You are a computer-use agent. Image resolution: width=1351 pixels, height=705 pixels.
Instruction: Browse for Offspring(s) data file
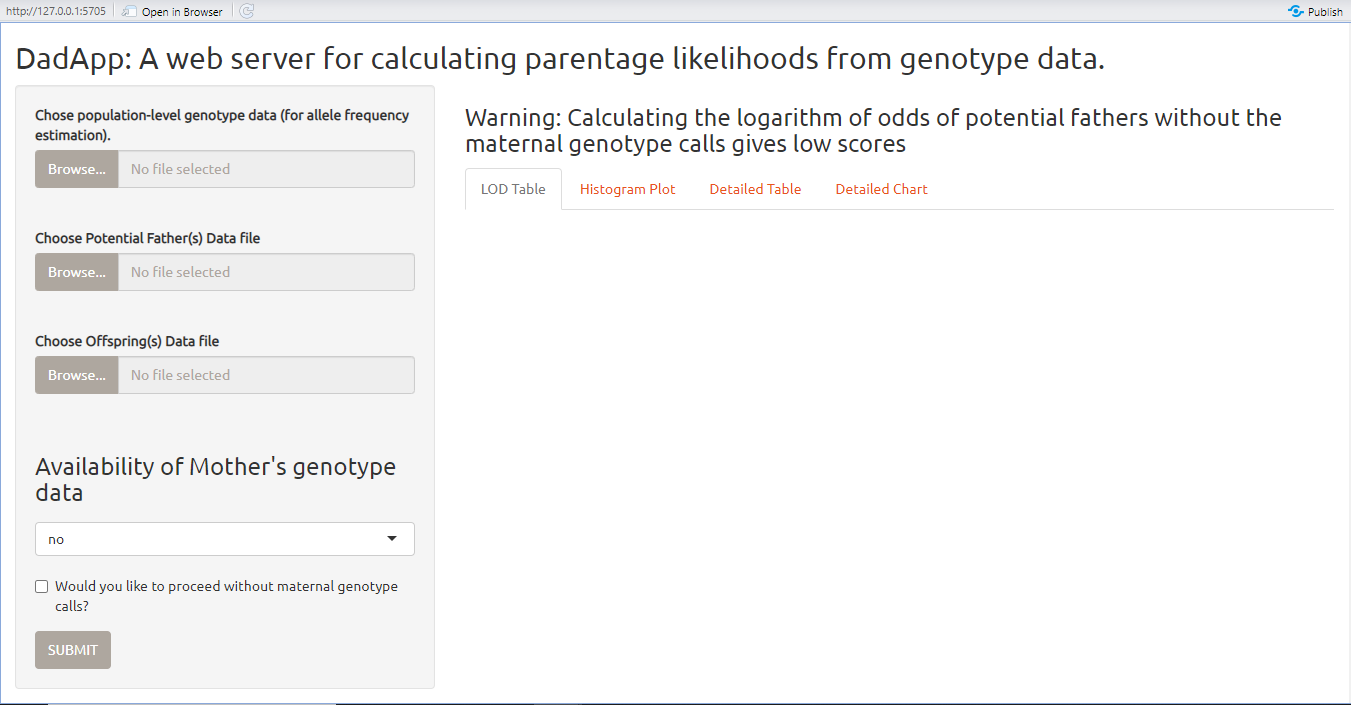click(x=77, y=375)
